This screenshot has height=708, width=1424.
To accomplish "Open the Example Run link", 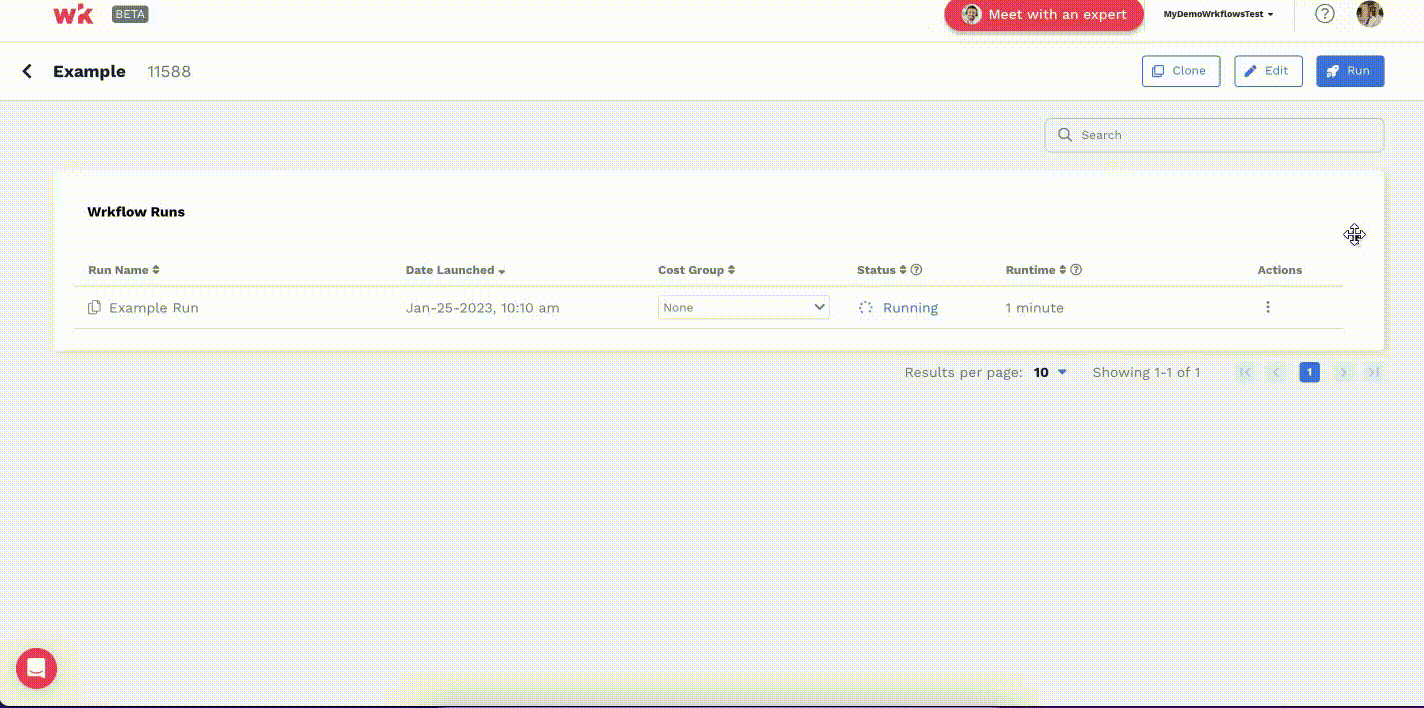I will tap(154, 308).
